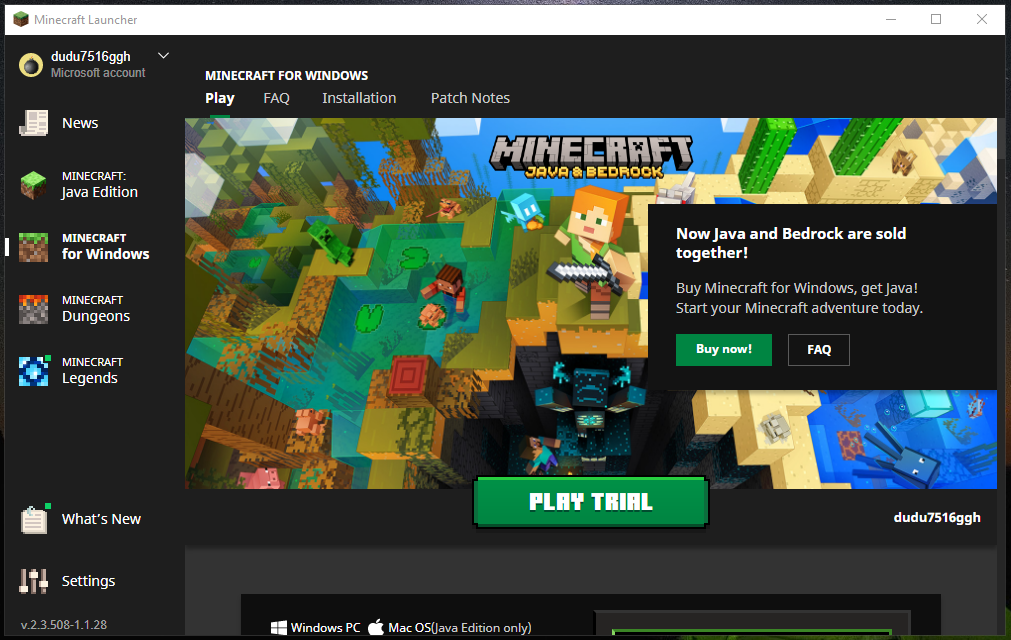Viewport: 1011px width, 640px height.
Task: Minimize the Minecraft Launcher window
Action: [x=891, y=19]
